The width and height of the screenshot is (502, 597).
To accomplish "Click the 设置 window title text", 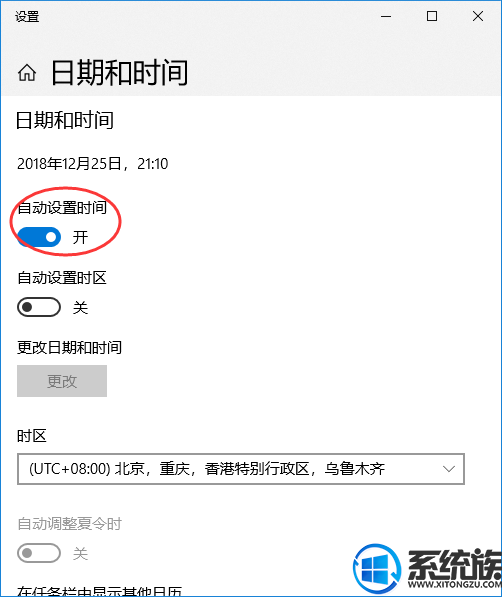I will point(27,17).
